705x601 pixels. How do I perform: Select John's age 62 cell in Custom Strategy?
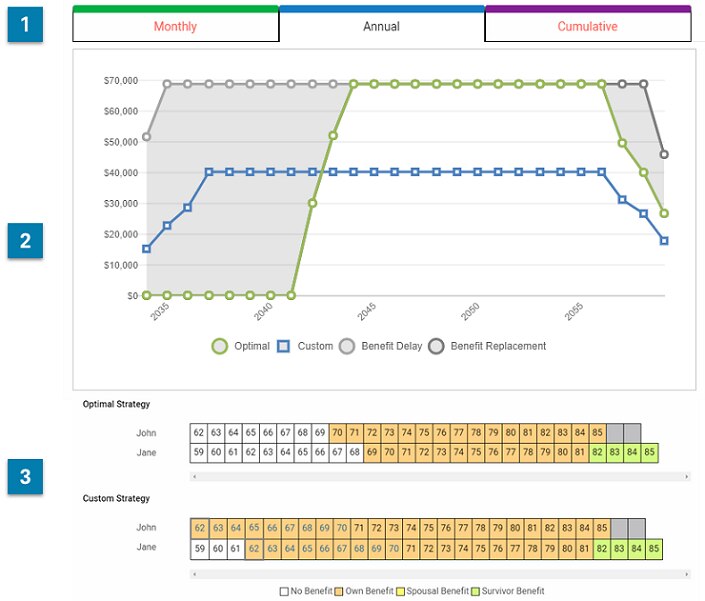(199, 528)
